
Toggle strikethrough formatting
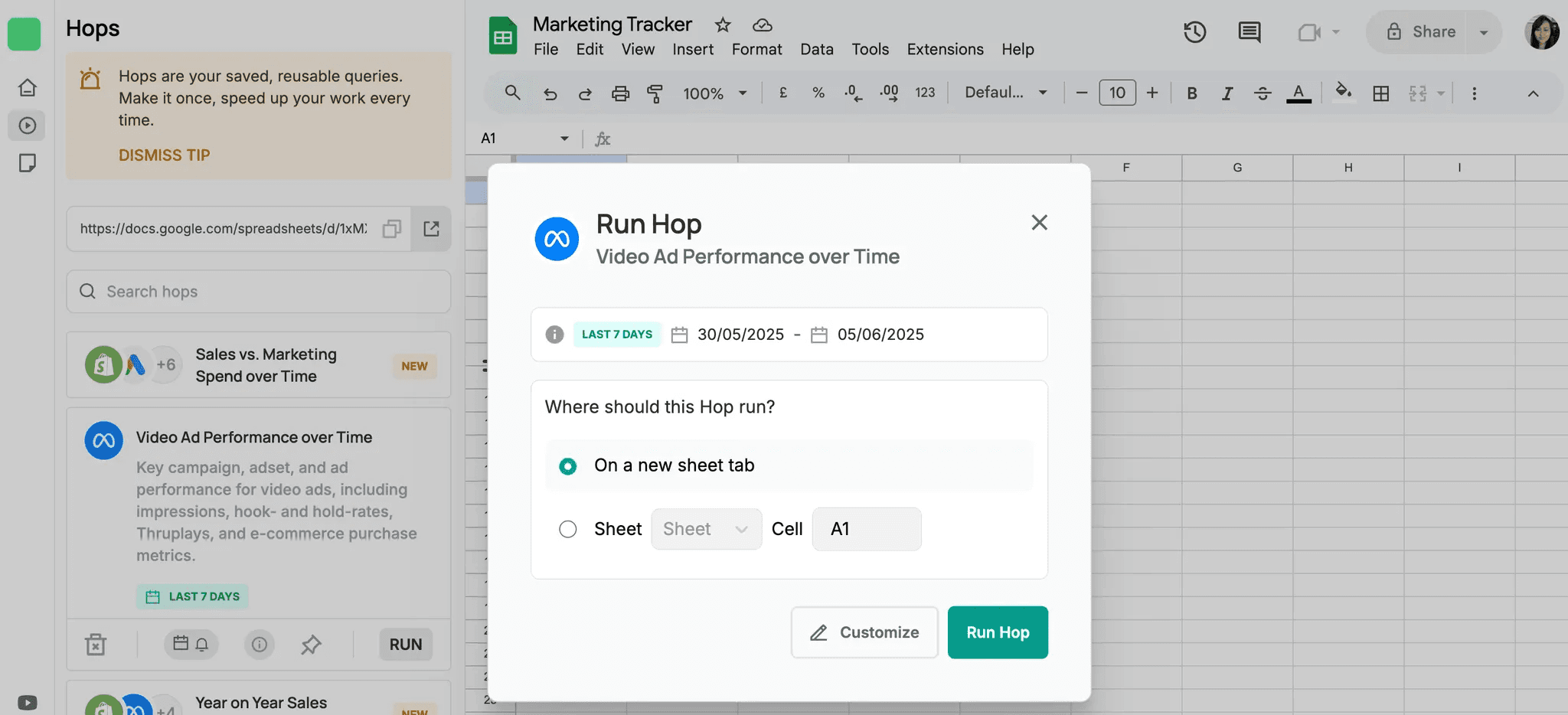1263,93
